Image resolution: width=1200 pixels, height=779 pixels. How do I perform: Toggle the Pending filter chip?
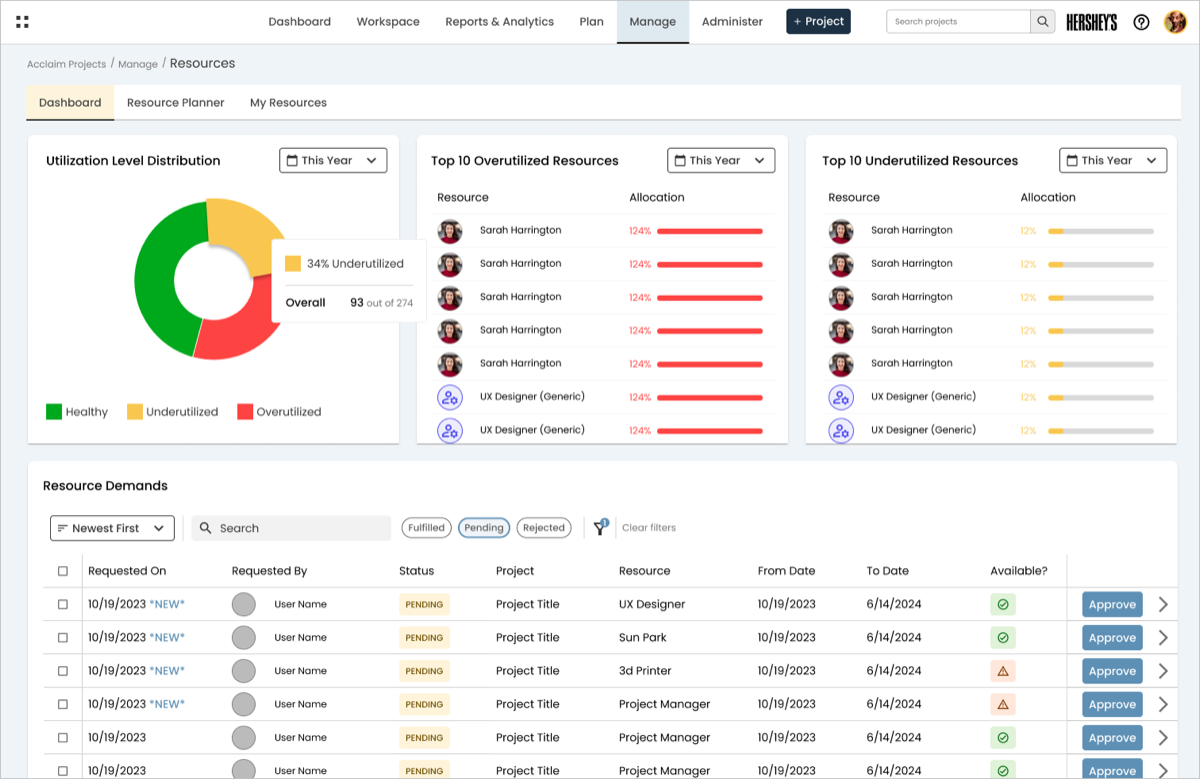pos(484,528)
